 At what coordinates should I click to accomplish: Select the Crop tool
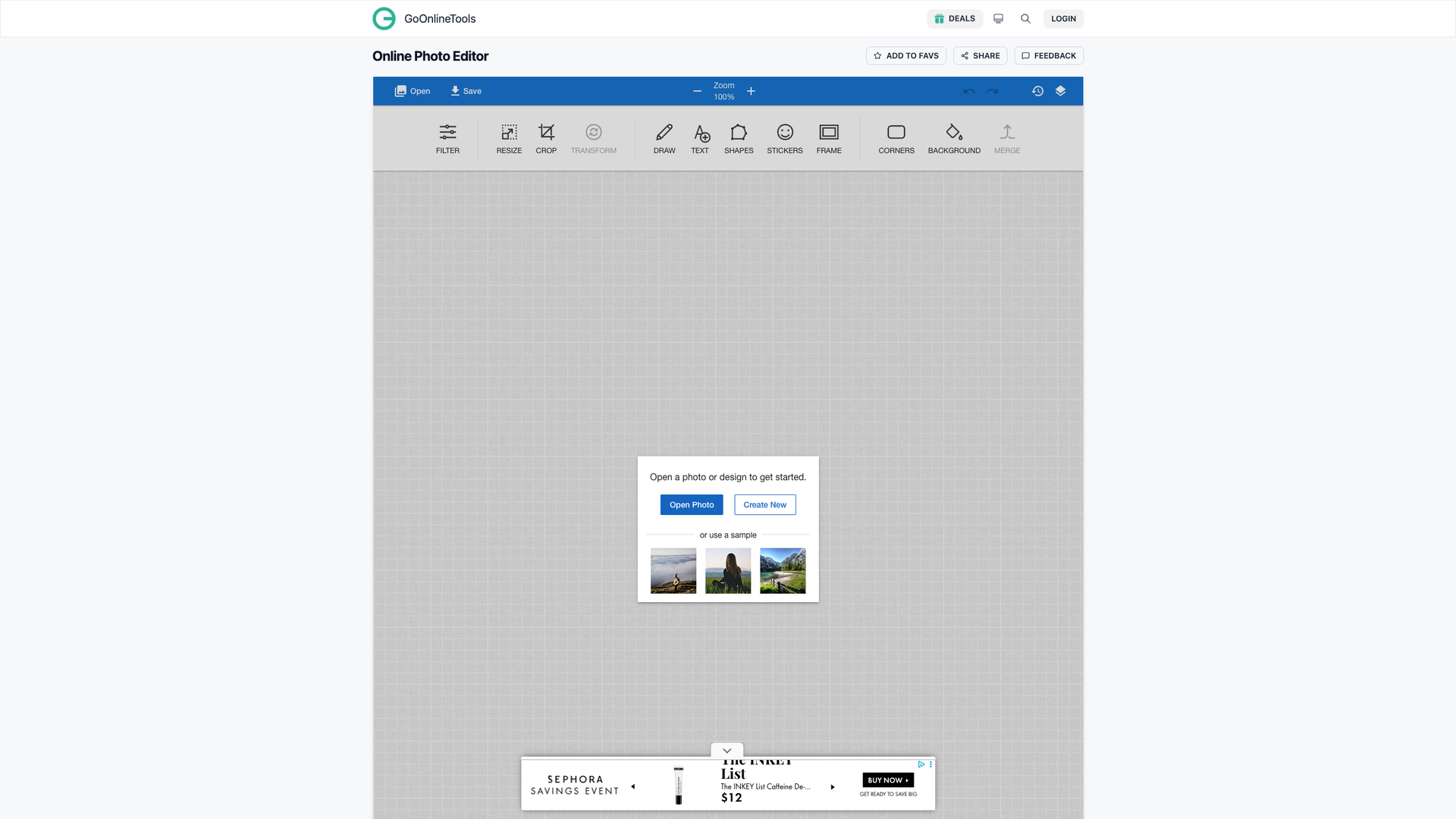[x=546, y=138]
